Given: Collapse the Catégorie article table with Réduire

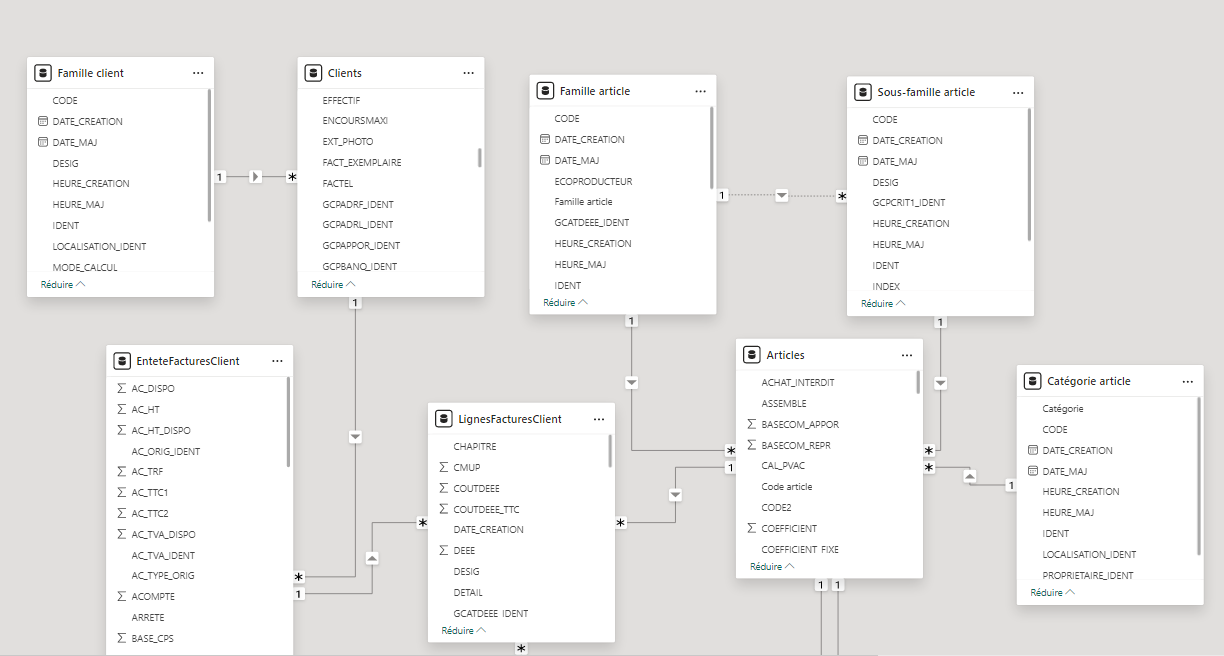Looking at the screenshot, I should click(1053, 592).
